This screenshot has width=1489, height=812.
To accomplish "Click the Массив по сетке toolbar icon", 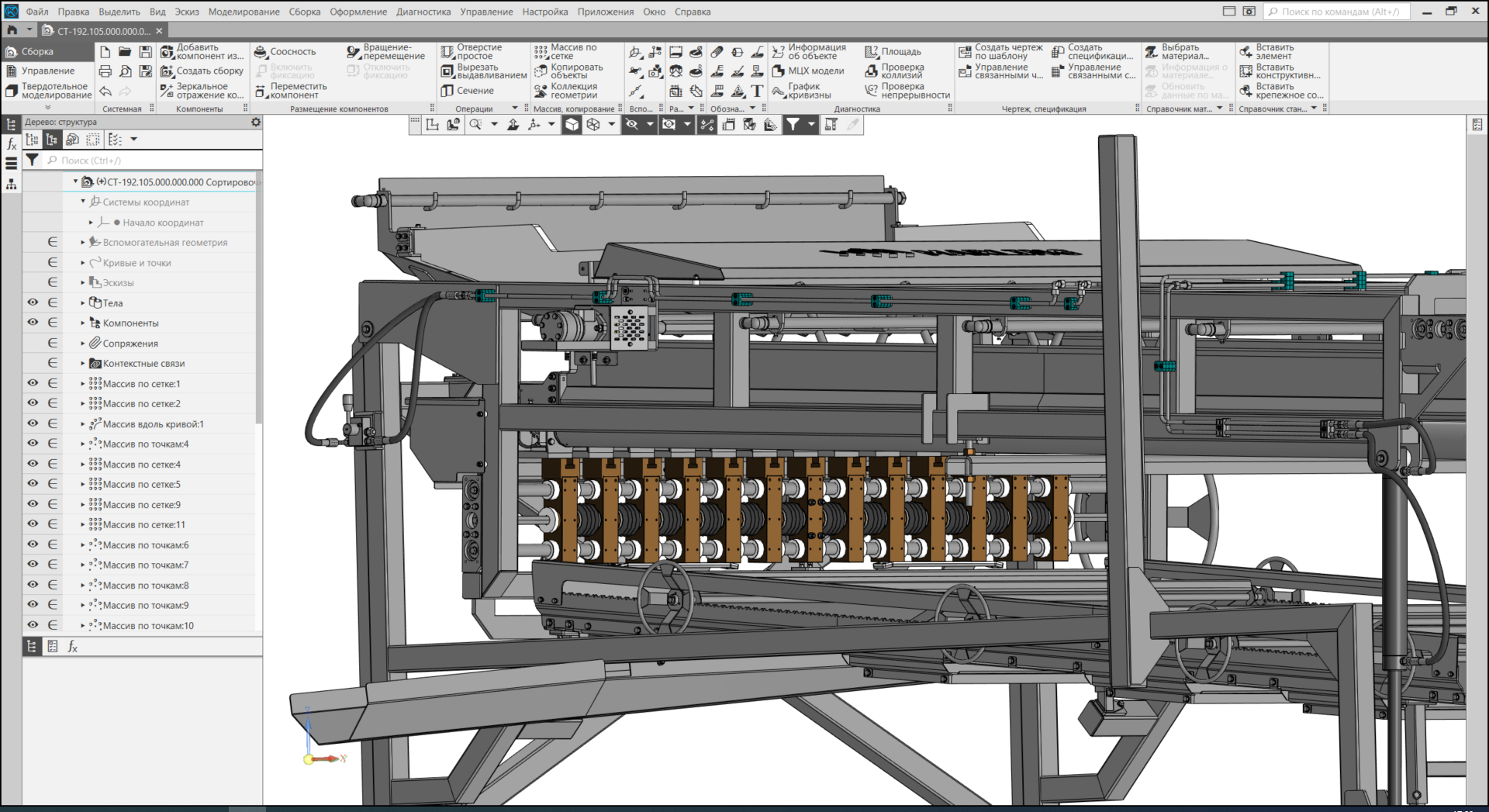I will [x=541, y=52].
